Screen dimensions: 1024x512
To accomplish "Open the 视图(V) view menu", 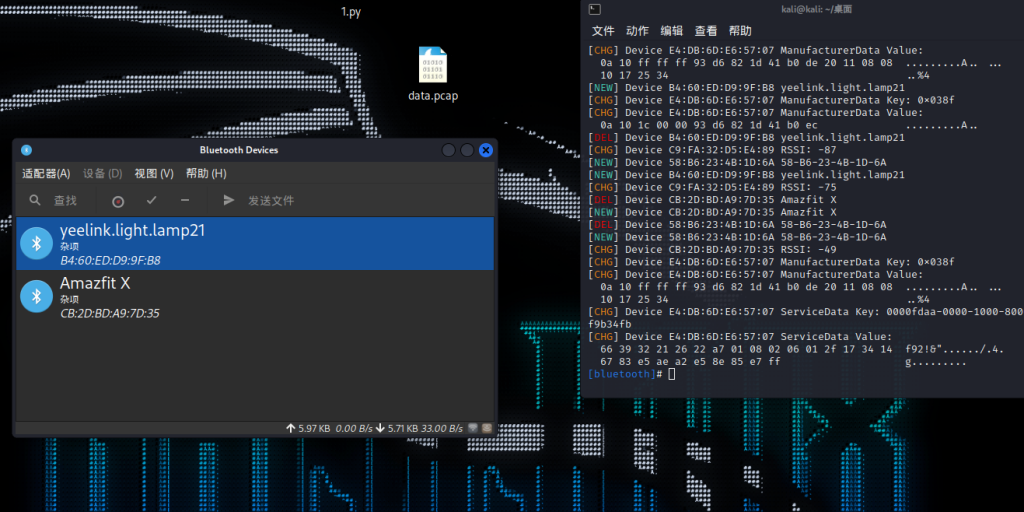I will (154, 174).
